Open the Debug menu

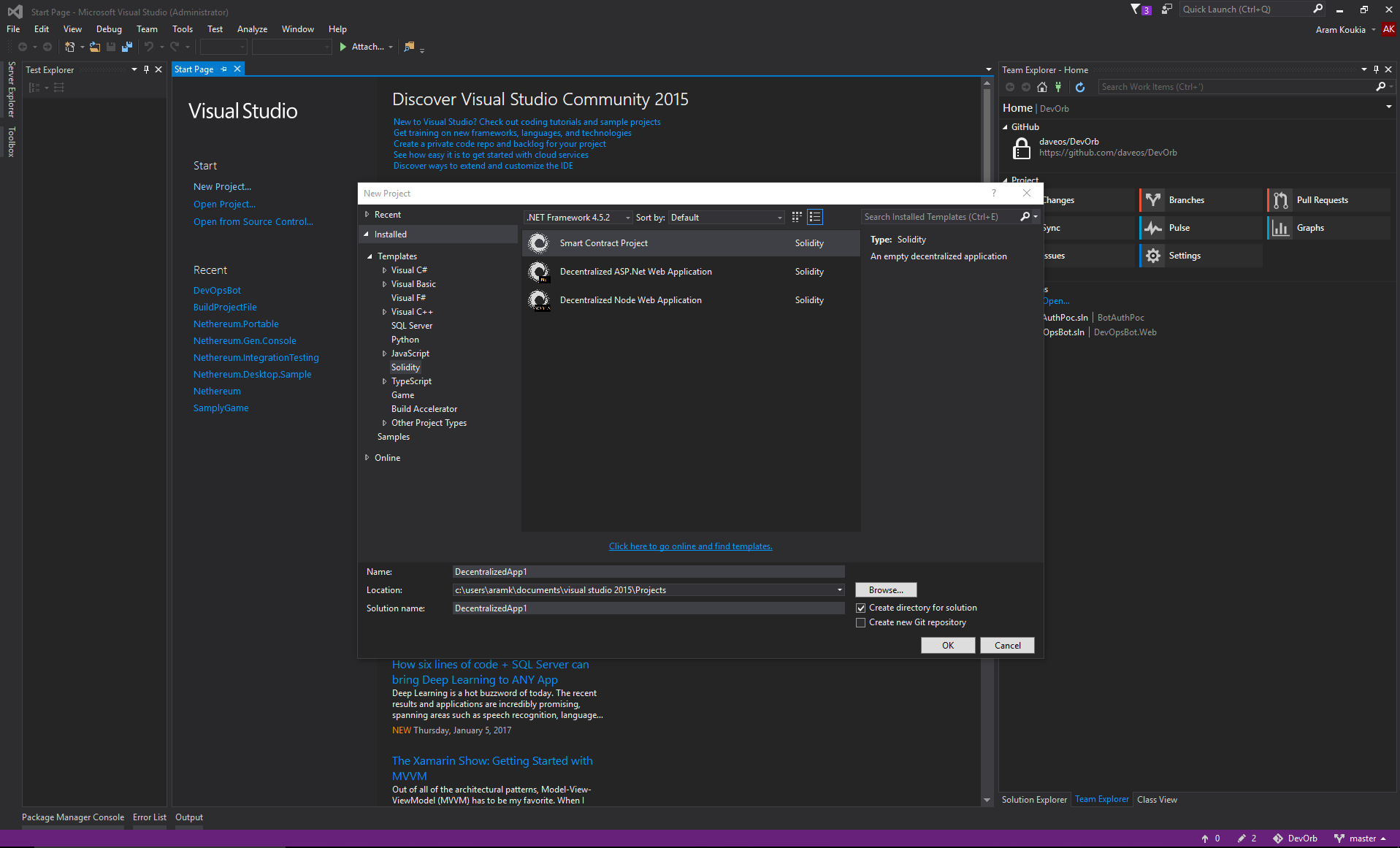pyautogui.click(x=108, y=28)
